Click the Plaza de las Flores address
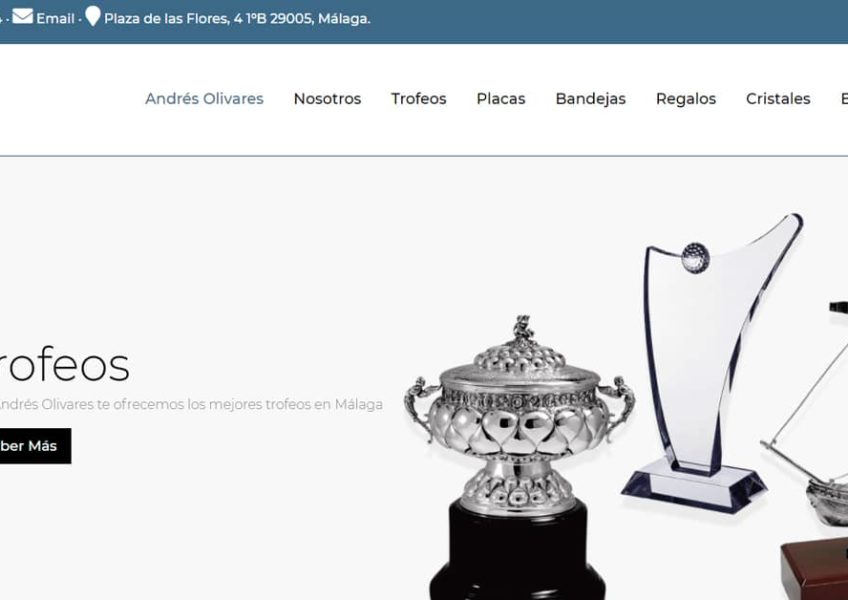 237,18
